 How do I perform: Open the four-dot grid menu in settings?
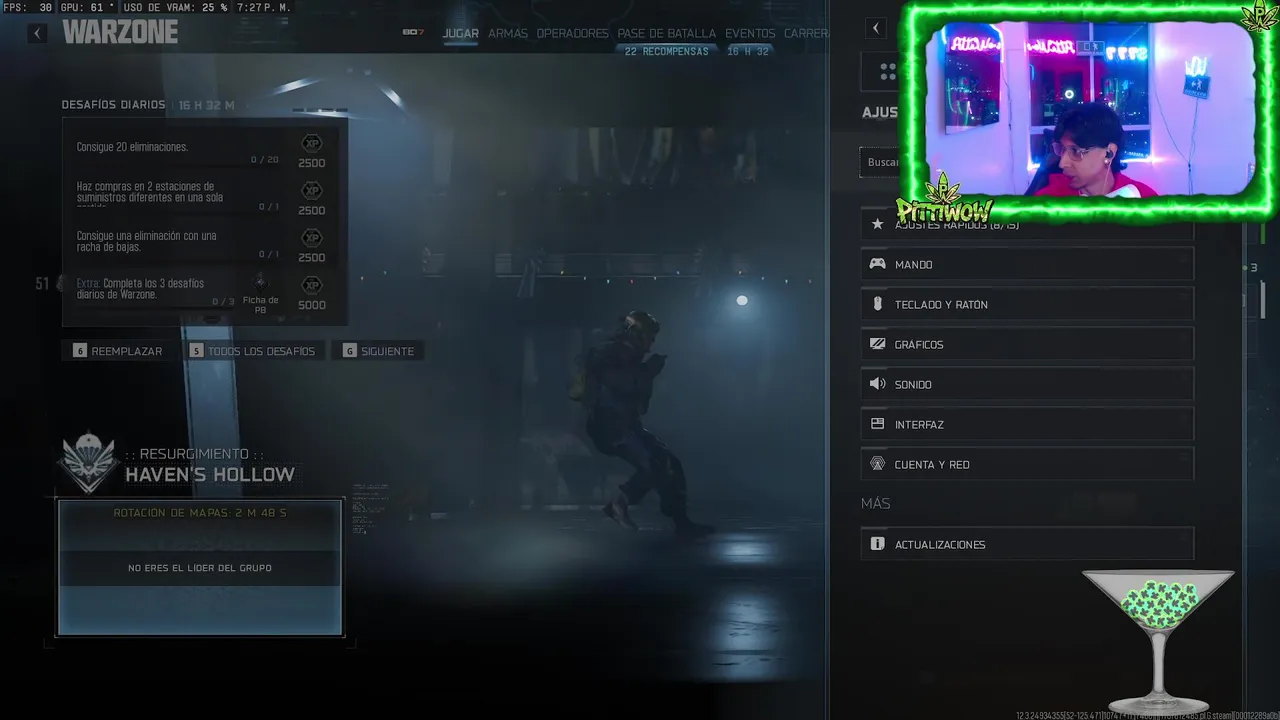[x=888, y=72]
